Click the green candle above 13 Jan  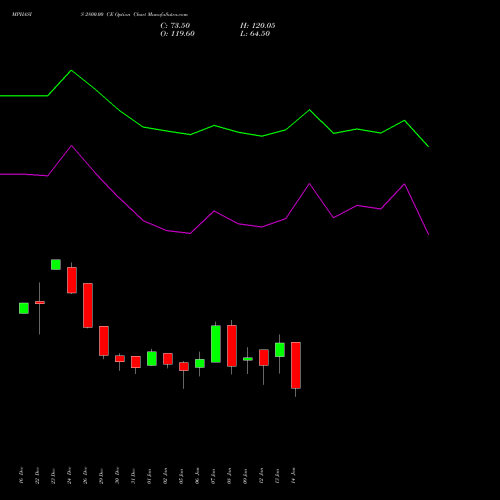280,350
